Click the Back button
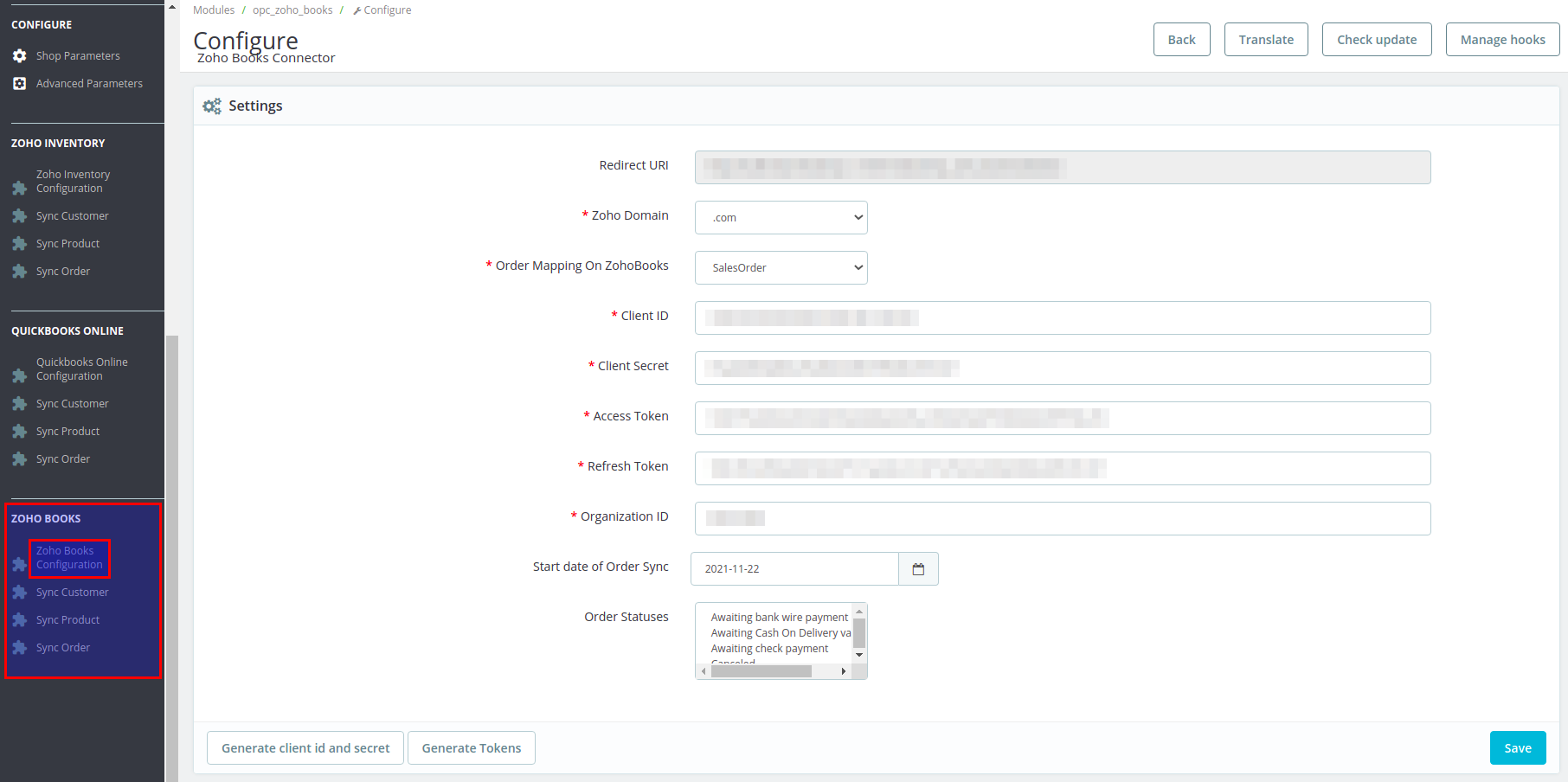Viewport: 1568px width, 782px height. 1182,40
